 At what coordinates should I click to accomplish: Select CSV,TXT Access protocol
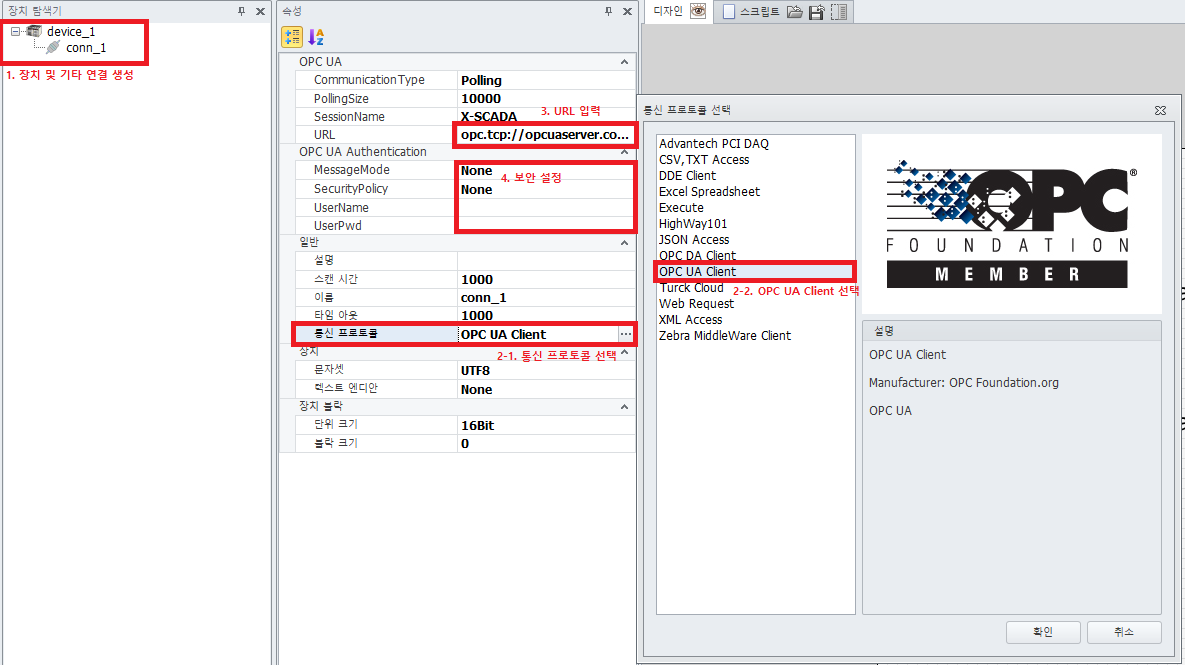(x=704, y=159)
